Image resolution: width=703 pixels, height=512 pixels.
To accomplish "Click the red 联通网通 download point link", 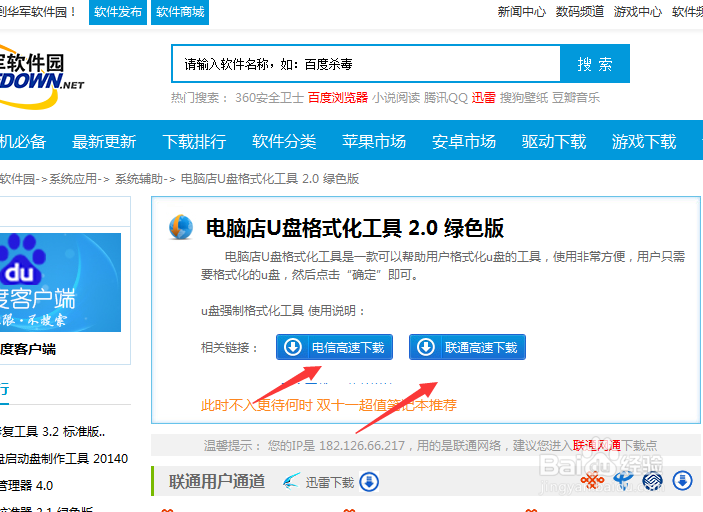I will pos(597,445).
